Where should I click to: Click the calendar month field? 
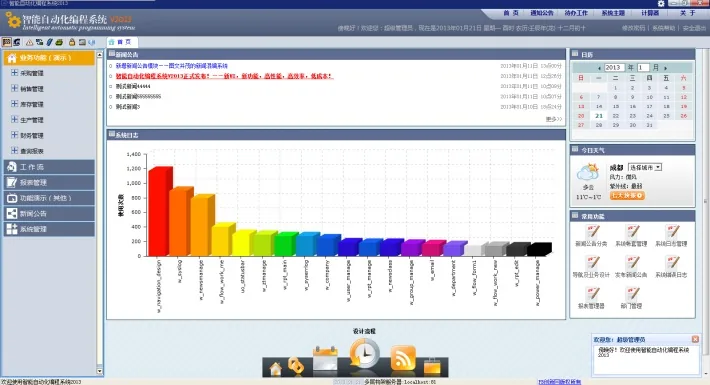[643, 67]
